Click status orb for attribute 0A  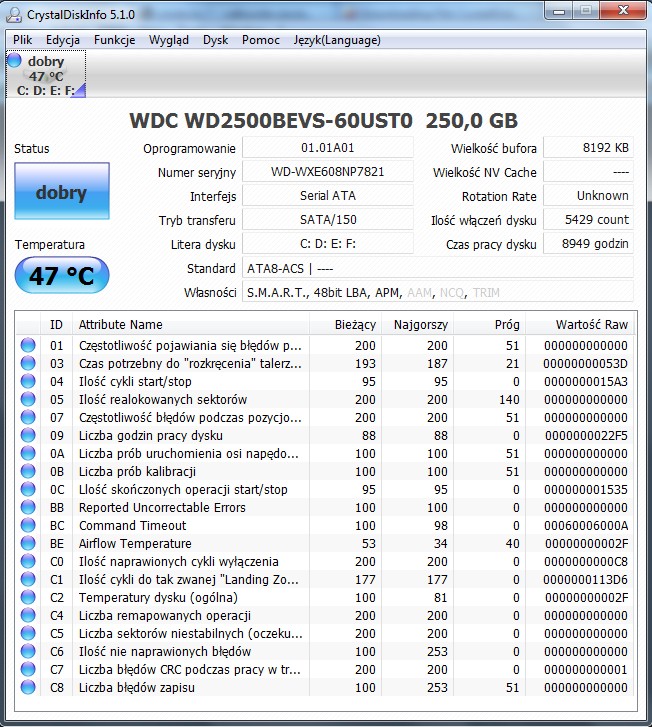28,453
